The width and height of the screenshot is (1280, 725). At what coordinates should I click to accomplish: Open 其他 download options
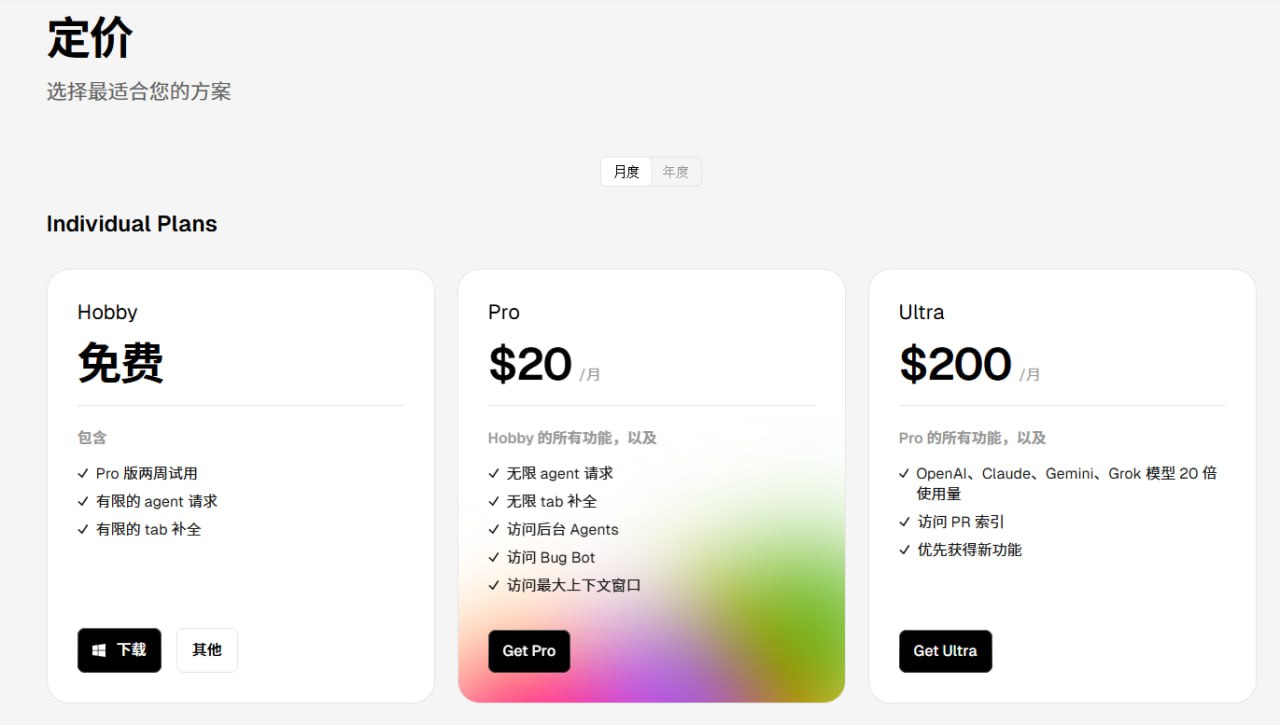(207, 650)
